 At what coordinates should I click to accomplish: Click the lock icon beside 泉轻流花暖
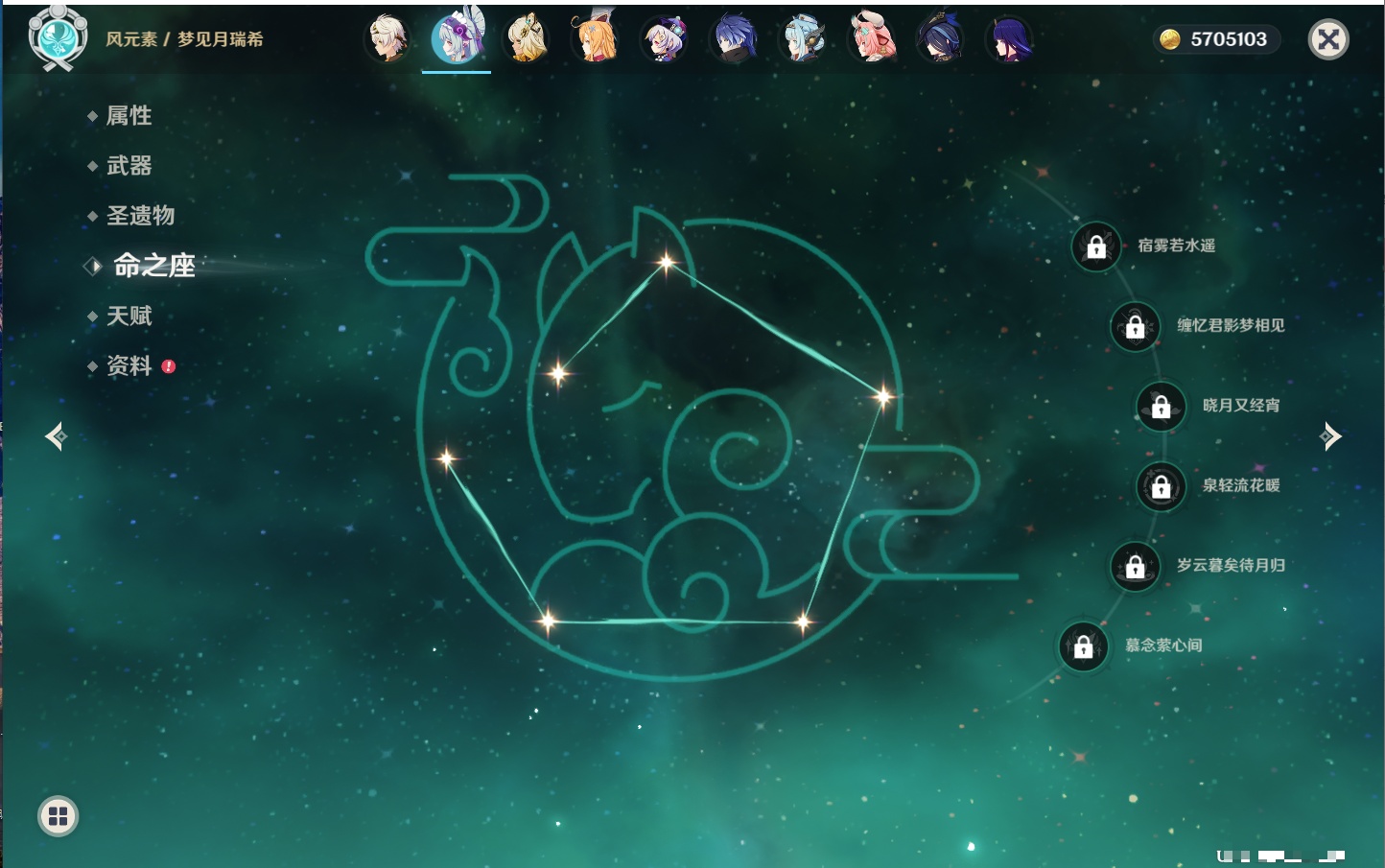click(1162, 486)
